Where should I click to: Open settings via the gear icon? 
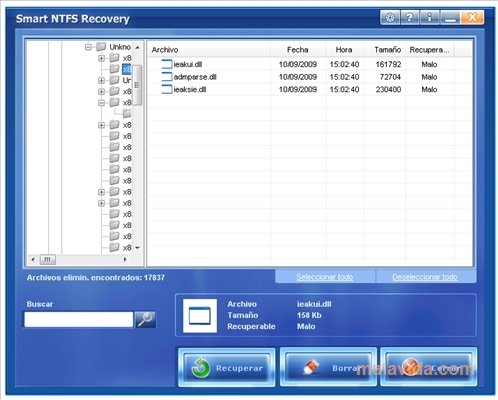click(x=390, y=17)
